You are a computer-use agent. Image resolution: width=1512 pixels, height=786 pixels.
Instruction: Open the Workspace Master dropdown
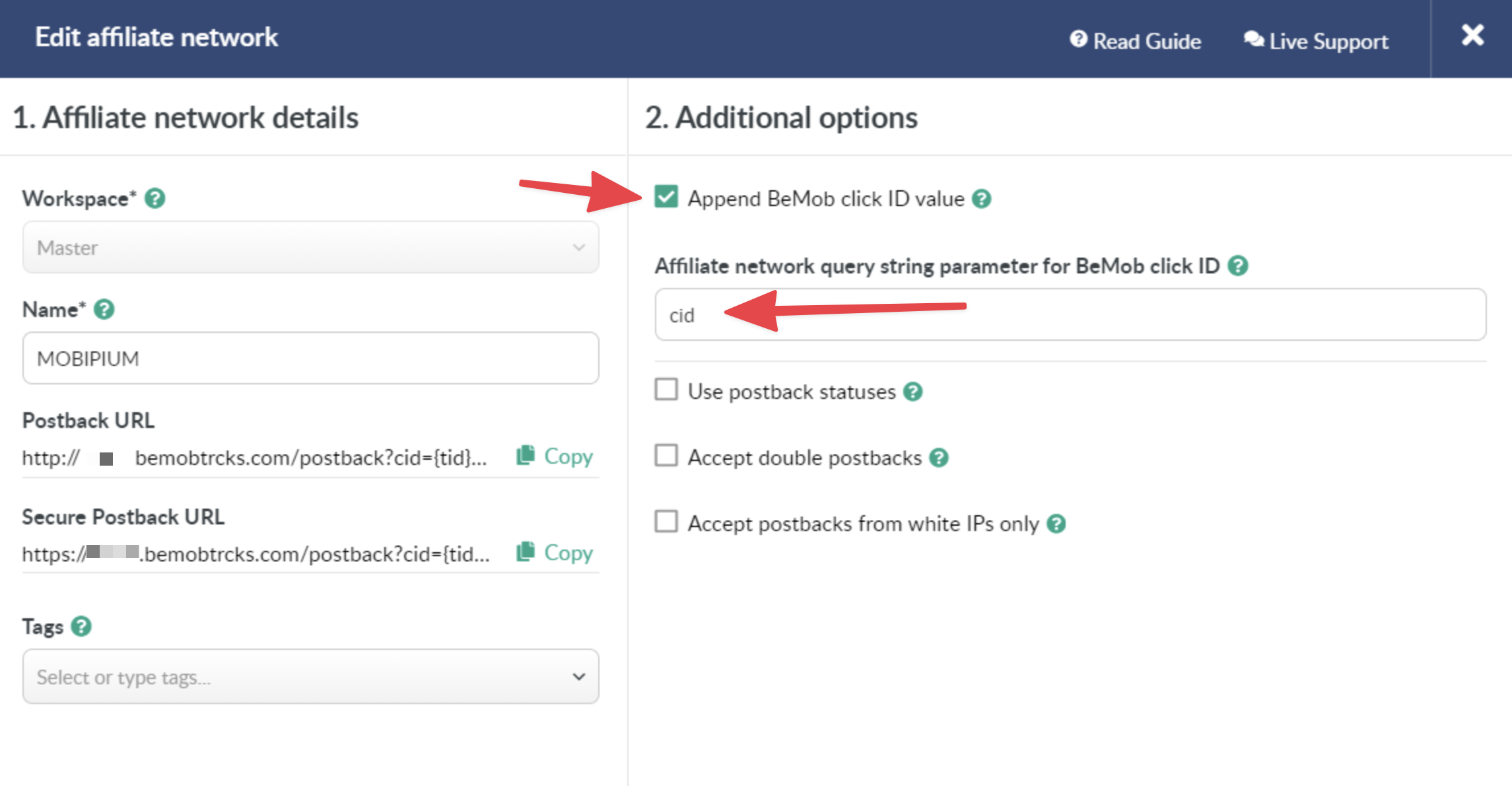310,248
